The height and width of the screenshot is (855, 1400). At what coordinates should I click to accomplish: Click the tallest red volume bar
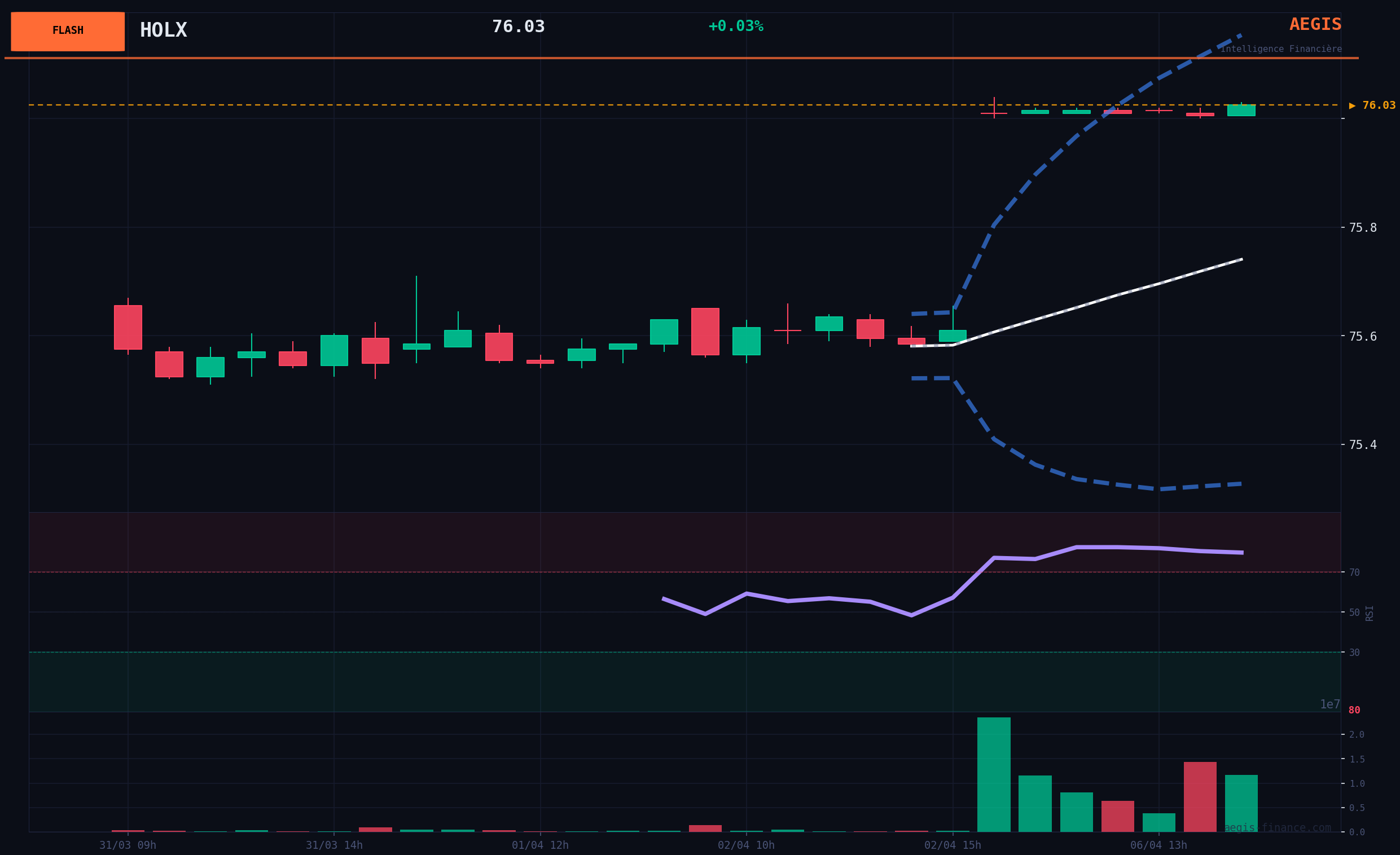[x=1200, y=796]
